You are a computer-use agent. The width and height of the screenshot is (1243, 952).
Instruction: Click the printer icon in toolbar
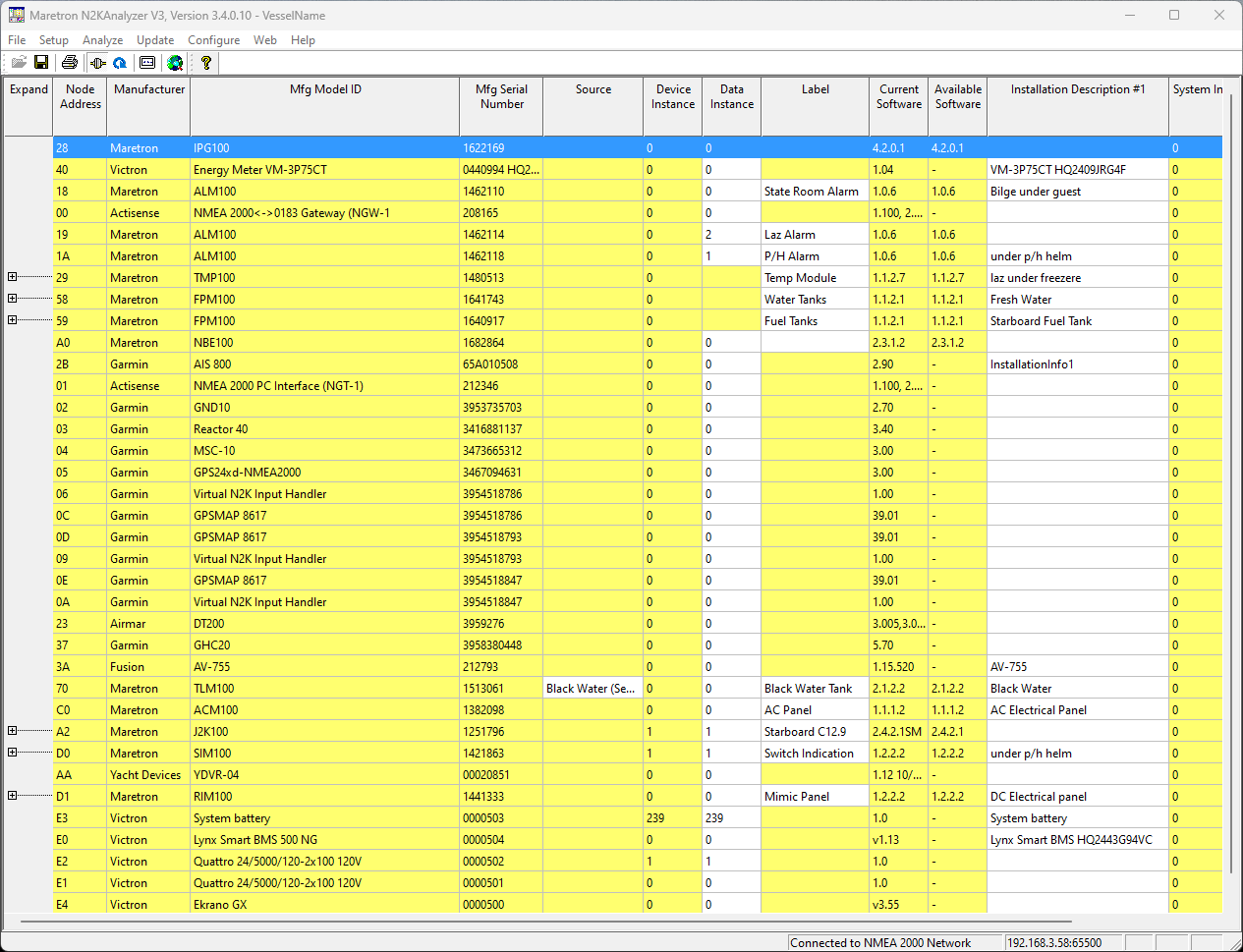click(x=70, y=63)
